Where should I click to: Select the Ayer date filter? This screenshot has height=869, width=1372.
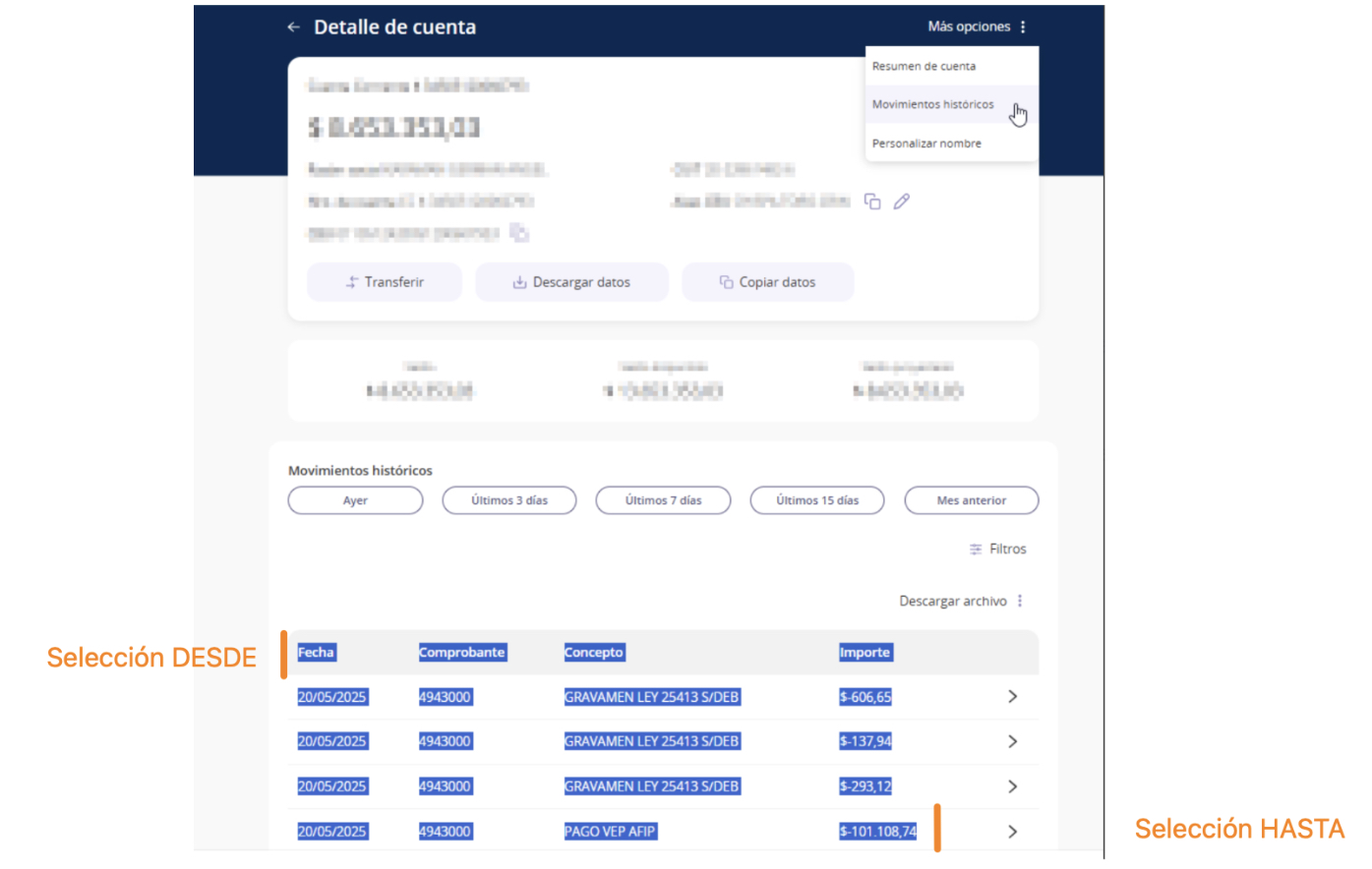[355, 500]
